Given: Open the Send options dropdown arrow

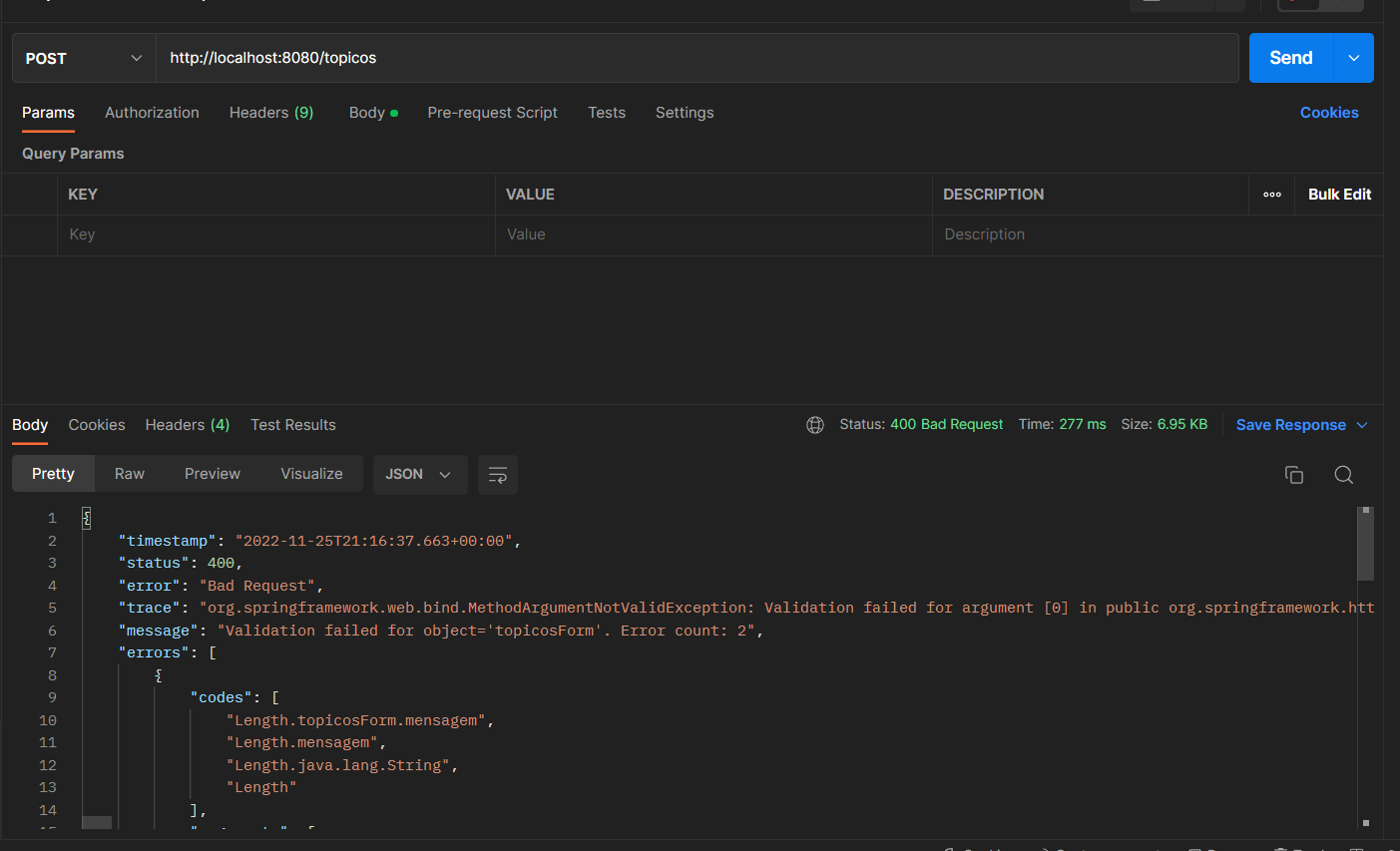Looking at the screenshot, I should pyautogui.click(x=1354, y=58).
